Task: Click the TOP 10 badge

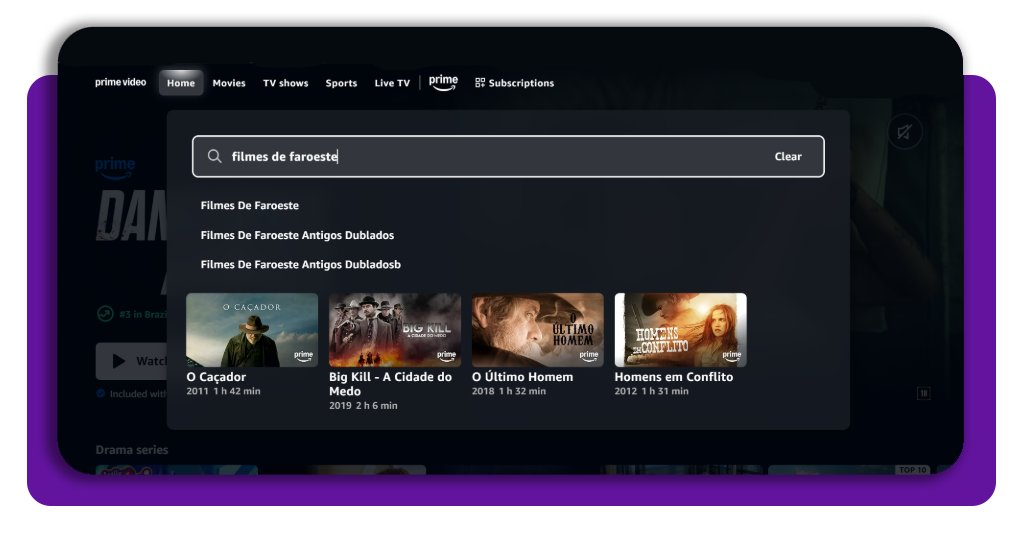Action: (x=912, y=469)
